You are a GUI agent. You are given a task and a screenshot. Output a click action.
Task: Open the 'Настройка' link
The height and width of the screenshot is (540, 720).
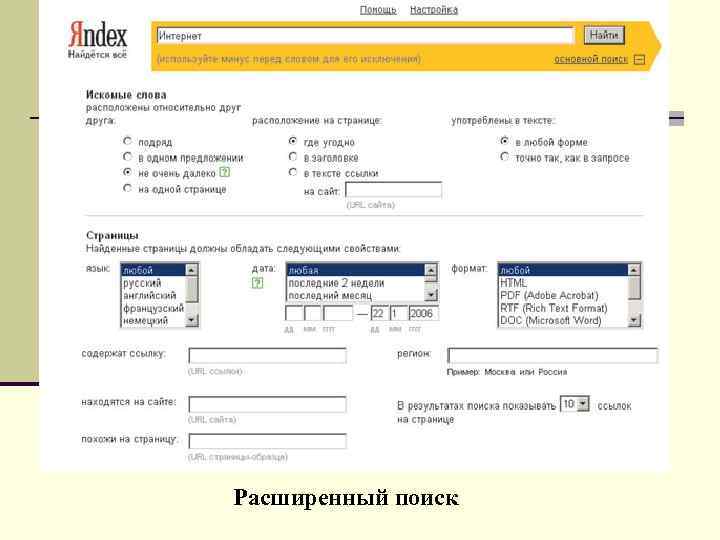pos(434,10)
